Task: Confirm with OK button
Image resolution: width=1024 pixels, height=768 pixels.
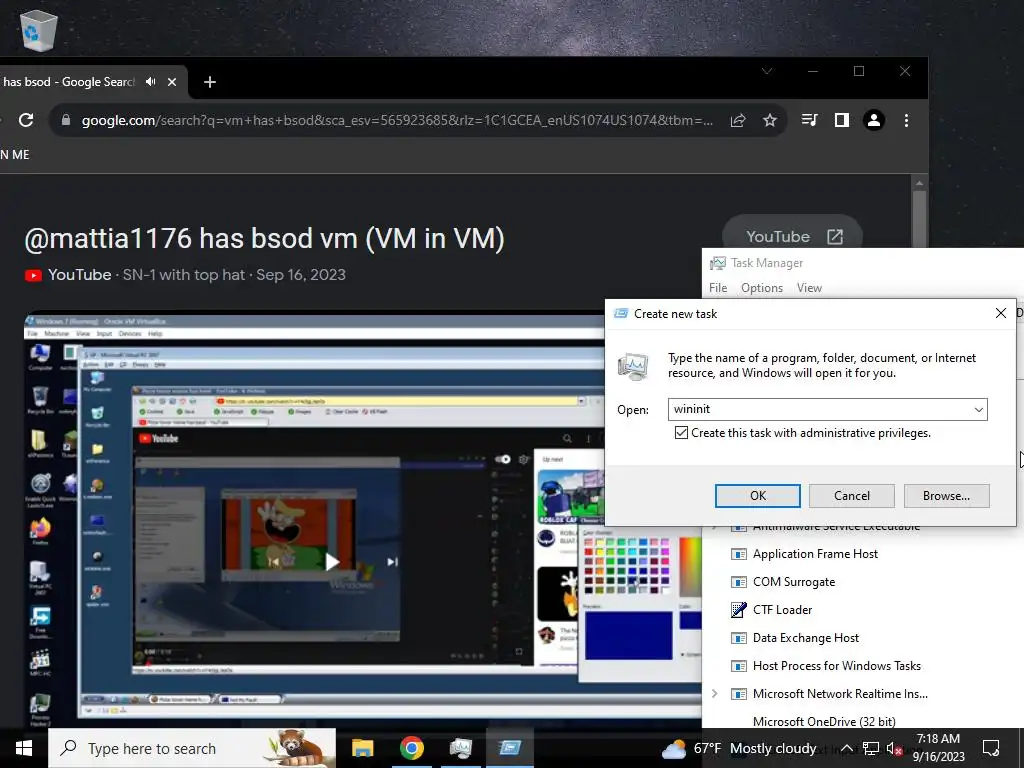Action: tap(758, 496)
